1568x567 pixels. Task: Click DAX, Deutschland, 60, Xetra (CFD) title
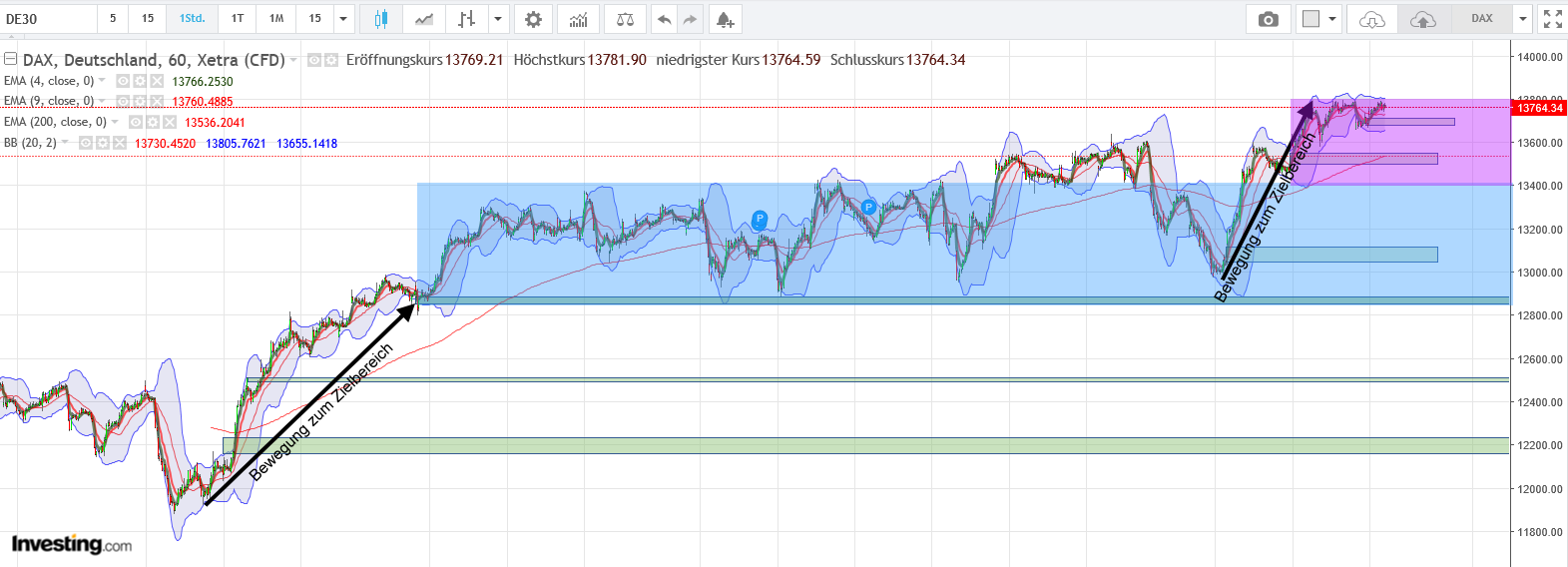(154, 60)
